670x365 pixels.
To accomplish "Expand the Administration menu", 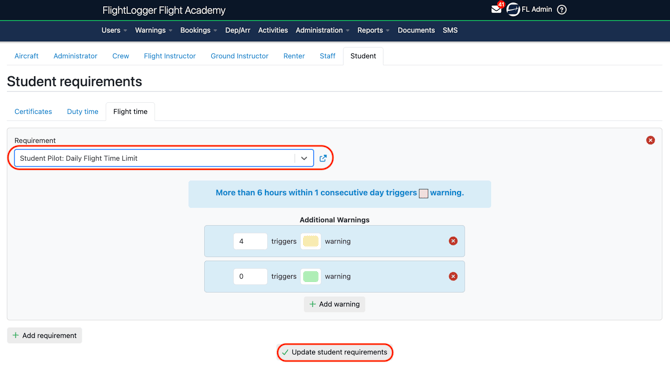I will (323, 30).
